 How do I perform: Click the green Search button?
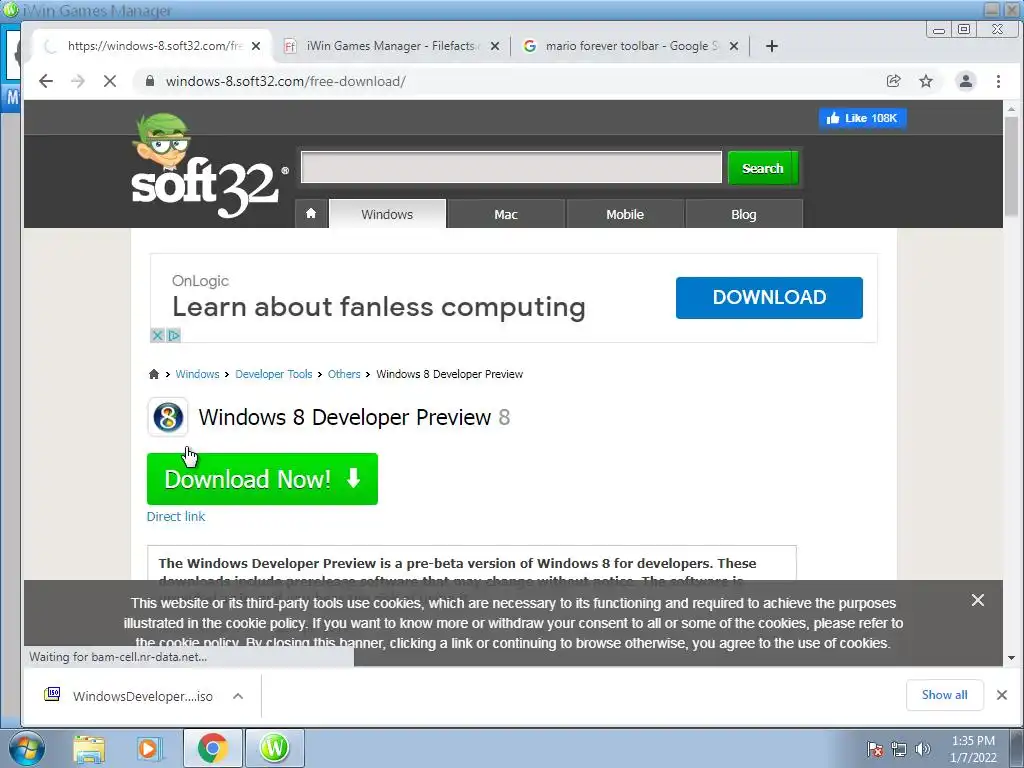point(763,168)
